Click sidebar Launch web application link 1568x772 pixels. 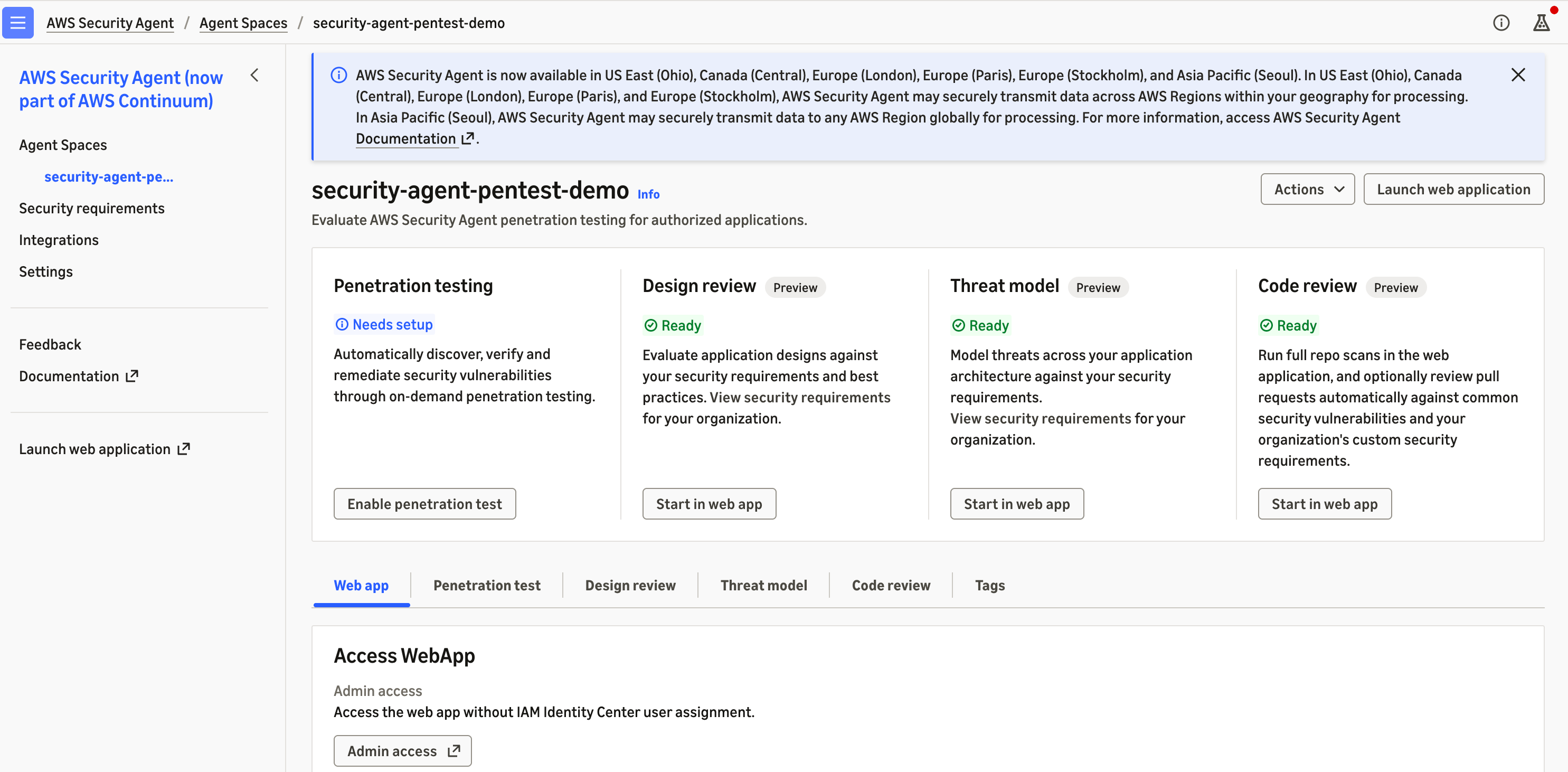104,449
